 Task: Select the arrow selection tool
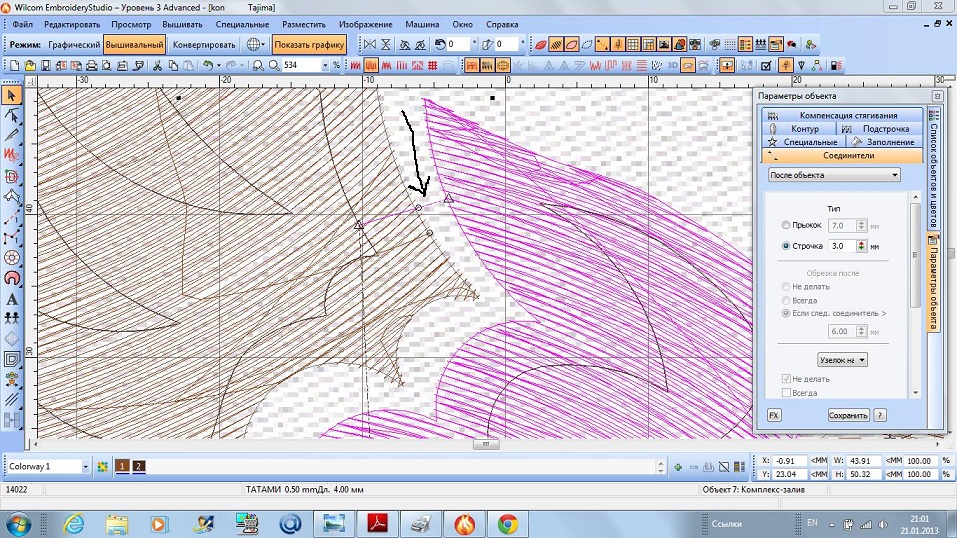[x=12, y=95]
